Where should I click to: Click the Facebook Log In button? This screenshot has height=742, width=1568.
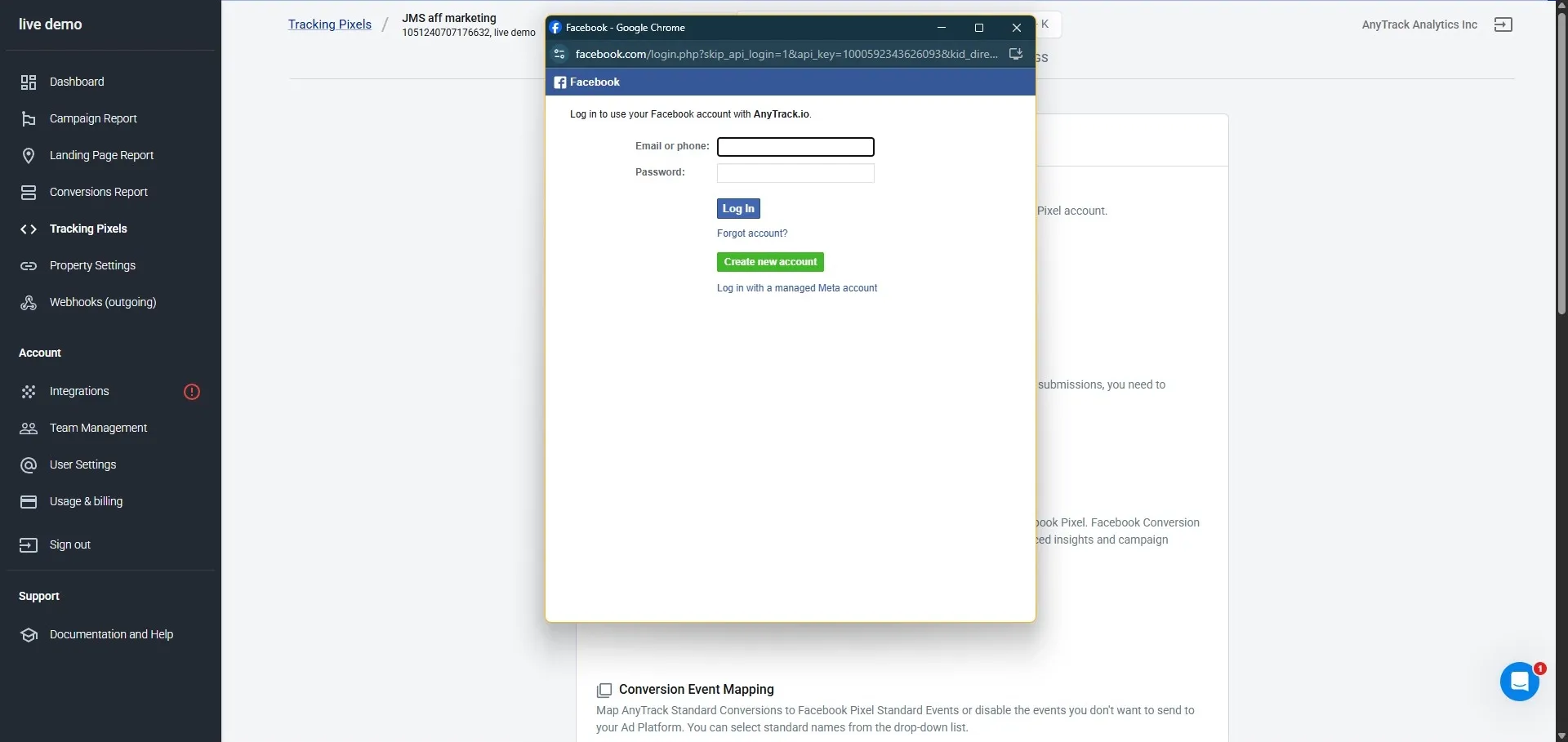[738, 209]
